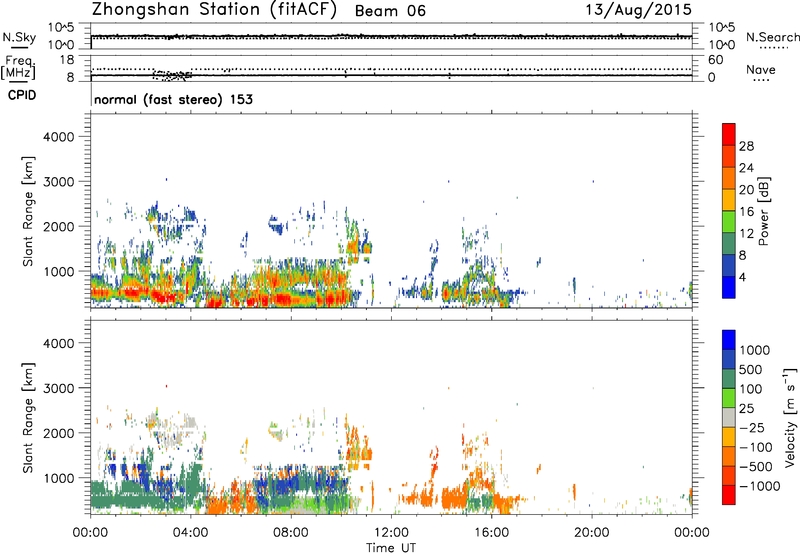The image size is (800, 554).
Task: Select the "08:00" time tick label
Action: click(291, 533)
